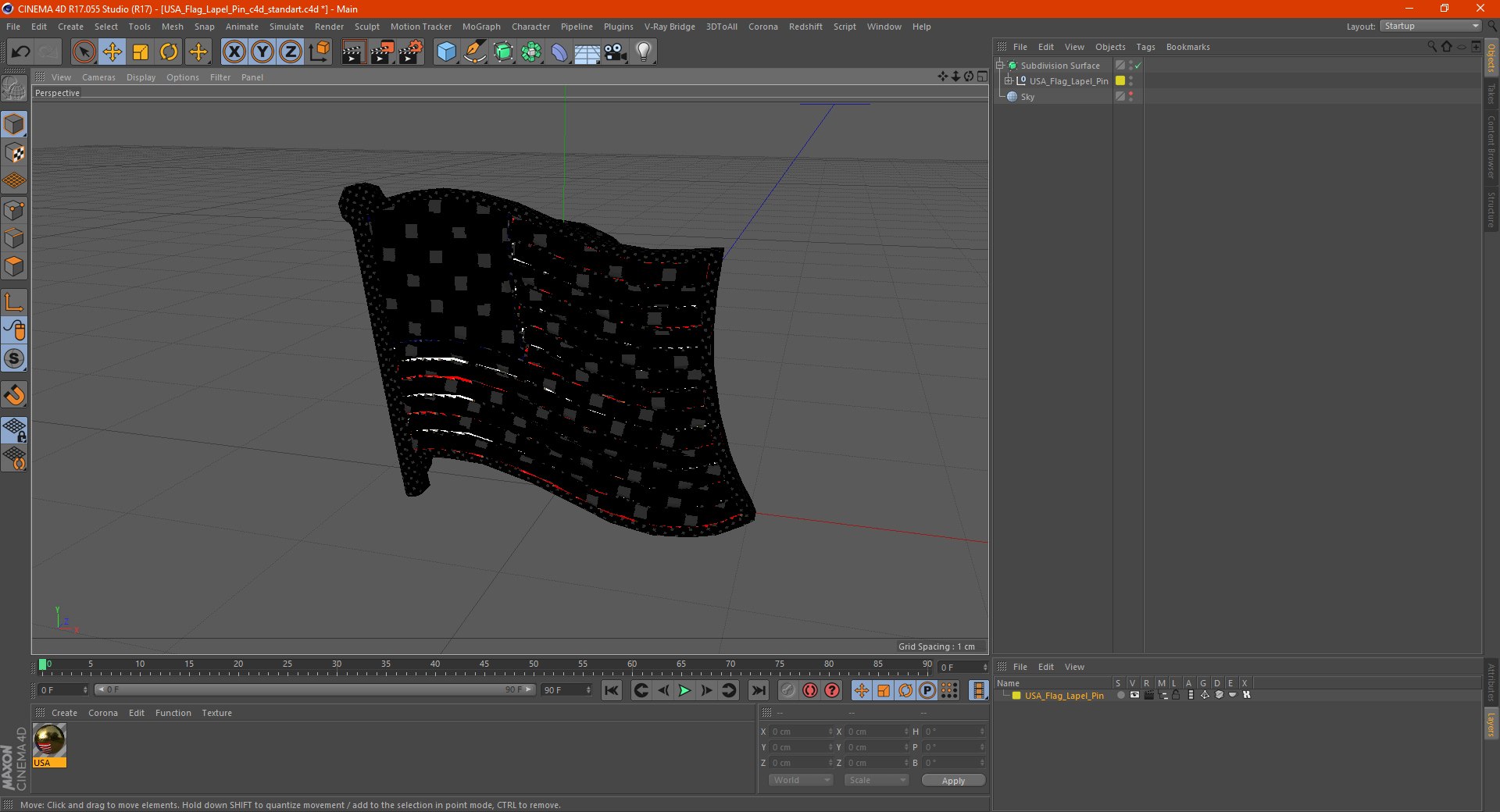Open the MoGraph menu

[480, 27]
